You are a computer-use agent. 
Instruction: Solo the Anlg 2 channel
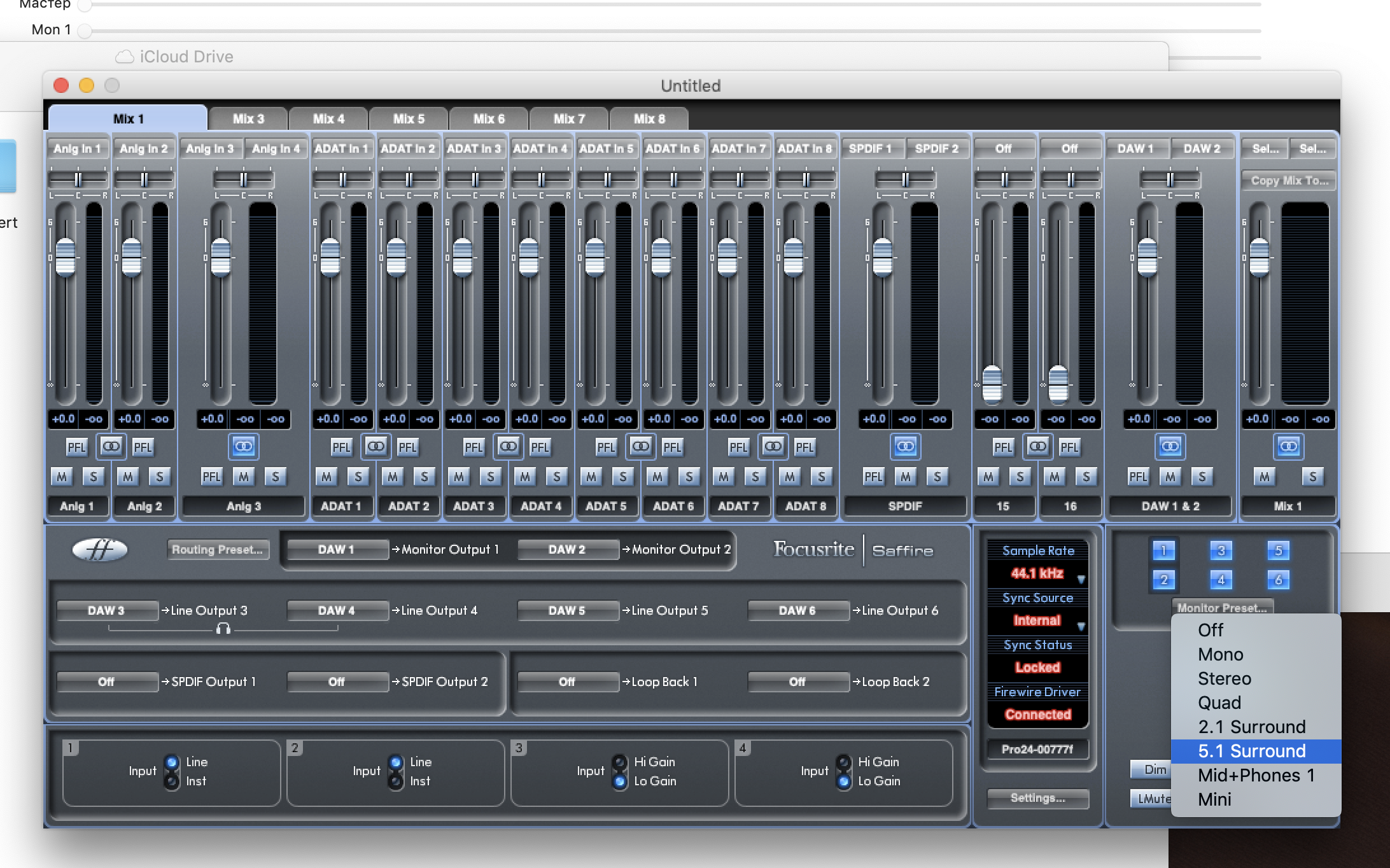pos(159,477)
